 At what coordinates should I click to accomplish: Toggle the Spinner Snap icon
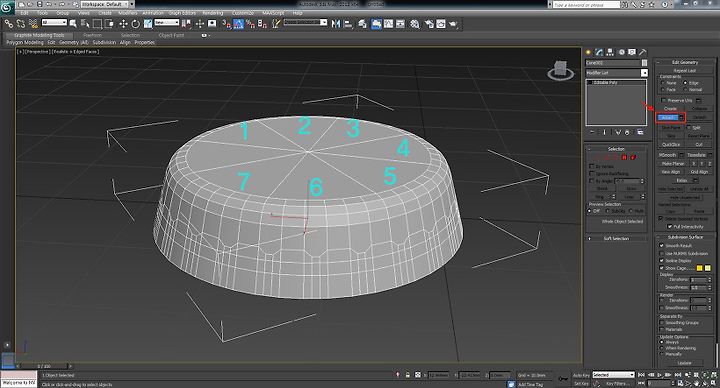click(262, 23)
